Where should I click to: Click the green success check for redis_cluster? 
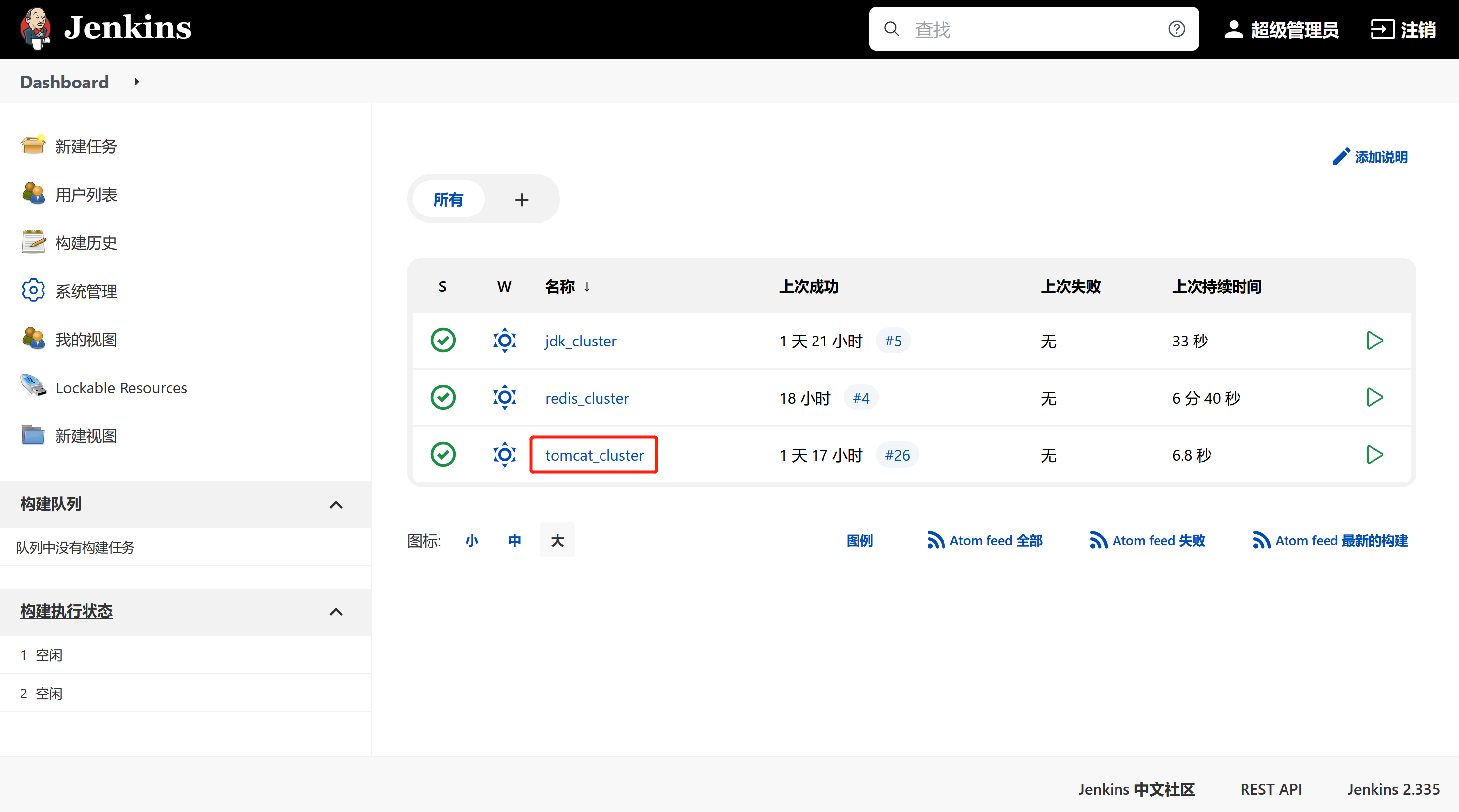coord(443,397)
